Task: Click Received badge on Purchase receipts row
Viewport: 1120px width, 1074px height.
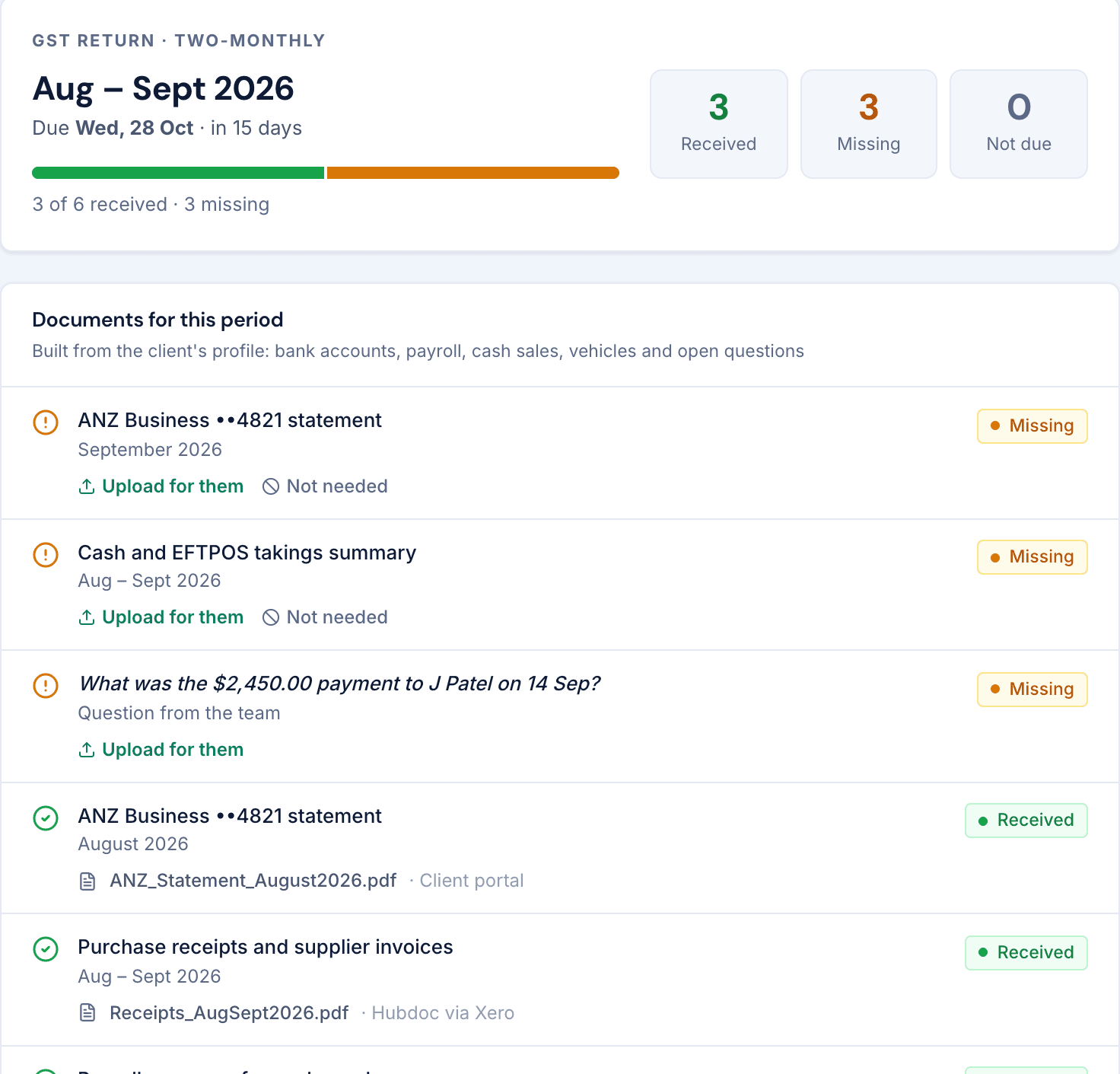Action: tap(1026, 953)
